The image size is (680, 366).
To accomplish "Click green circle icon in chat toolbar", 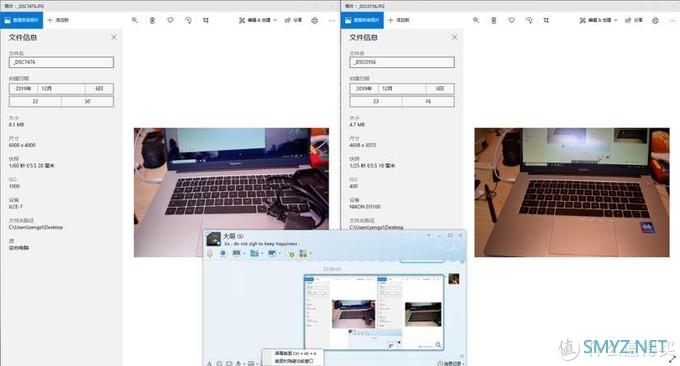I will (x=292, y=254).
